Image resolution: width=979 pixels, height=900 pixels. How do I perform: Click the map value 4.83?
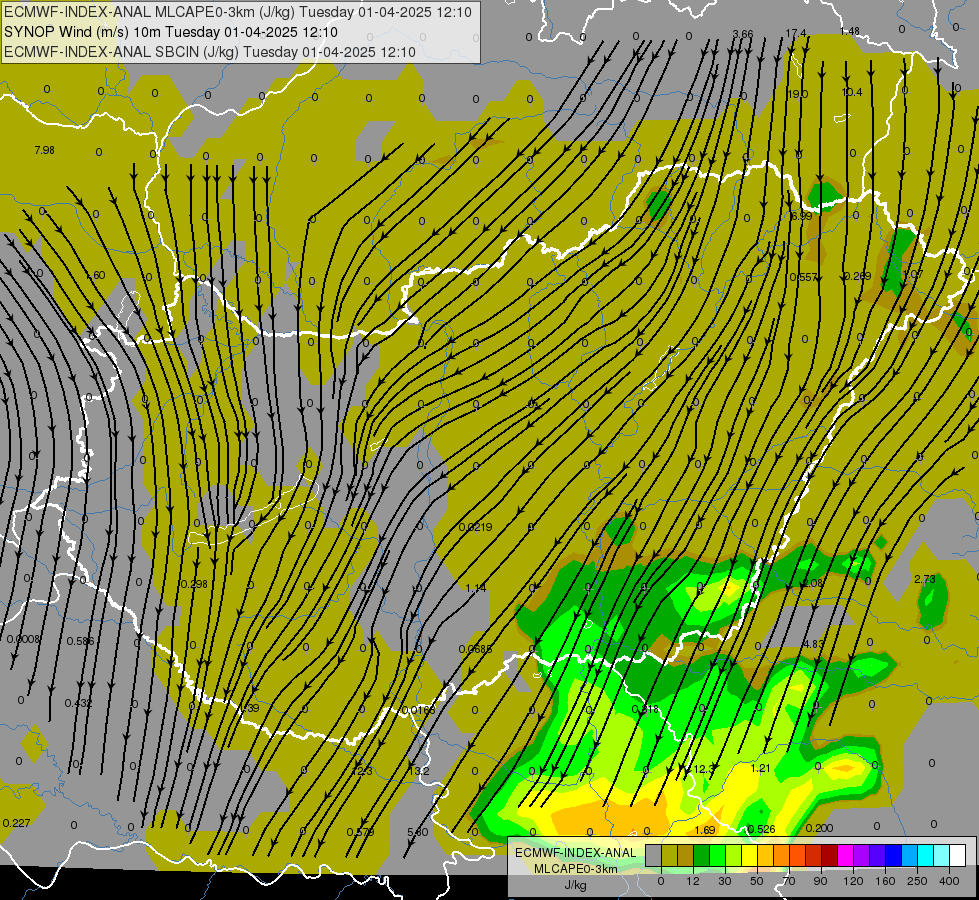pos(814,644)
